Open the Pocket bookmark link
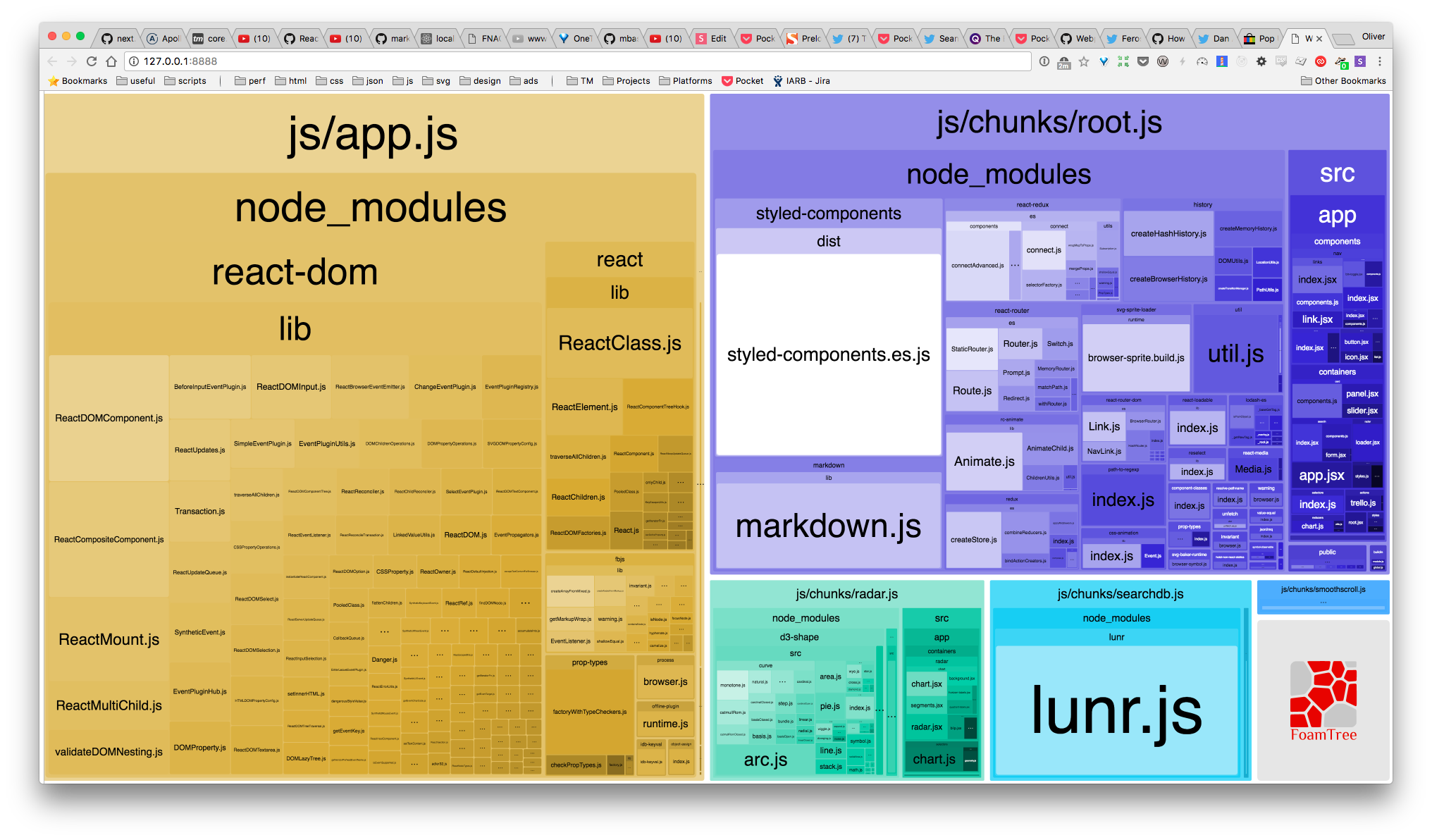The width and height of the screenshot is (1432, 840). 742,81
